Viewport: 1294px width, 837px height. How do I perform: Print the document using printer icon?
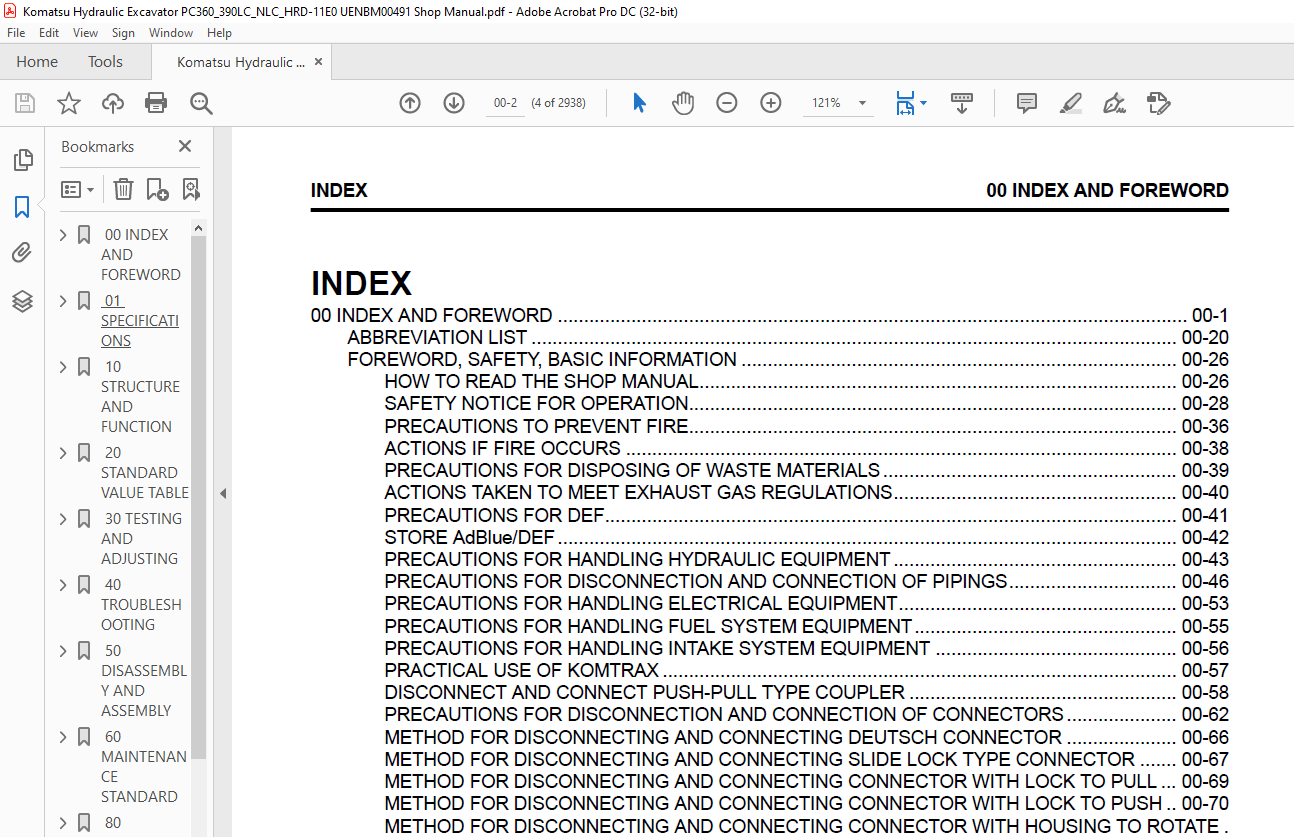[x=156, y=103]
